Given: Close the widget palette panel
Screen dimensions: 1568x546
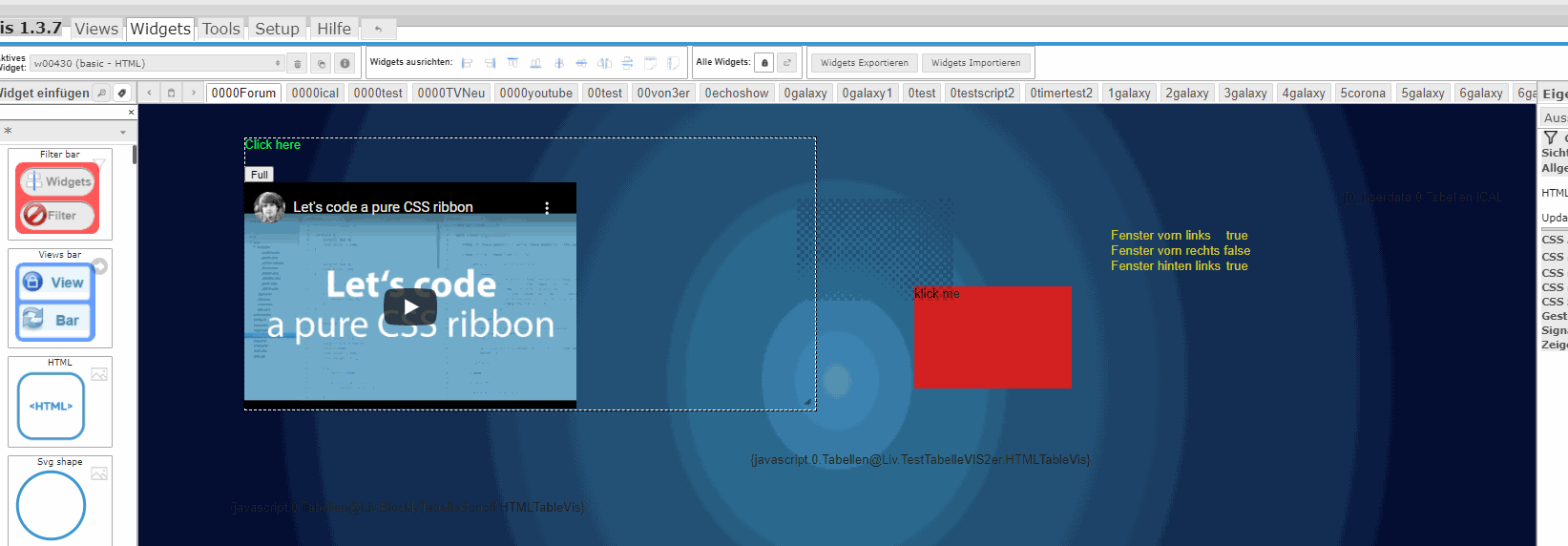Looking at the screenshot, I should [x=132, y=112].
